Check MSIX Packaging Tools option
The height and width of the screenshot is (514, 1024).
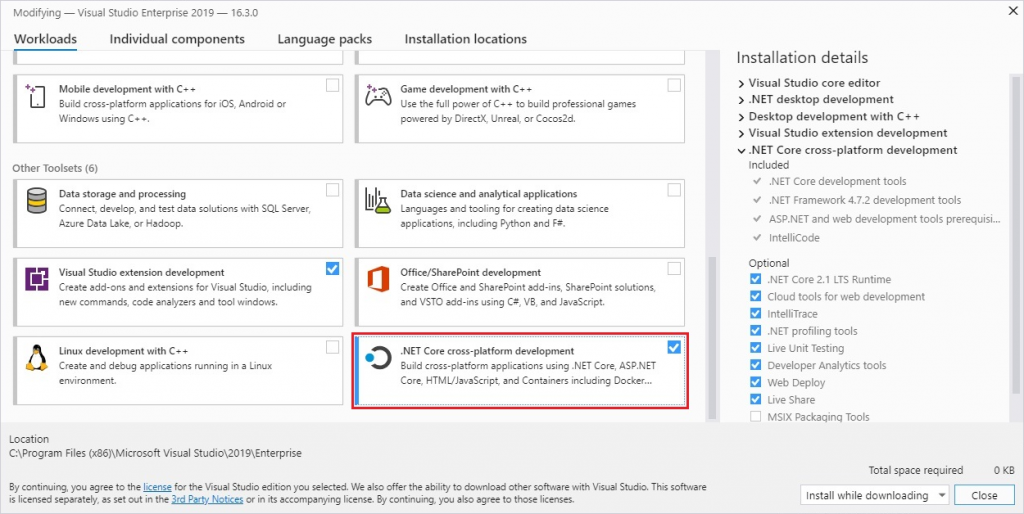[x=756, y=417]
